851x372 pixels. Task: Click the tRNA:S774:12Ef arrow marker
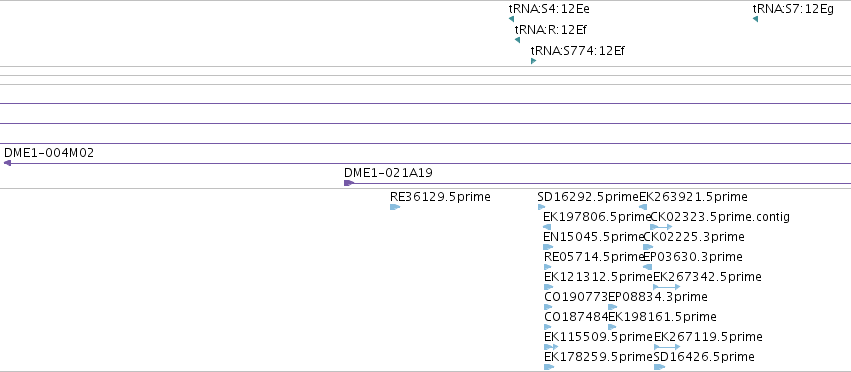534,61
